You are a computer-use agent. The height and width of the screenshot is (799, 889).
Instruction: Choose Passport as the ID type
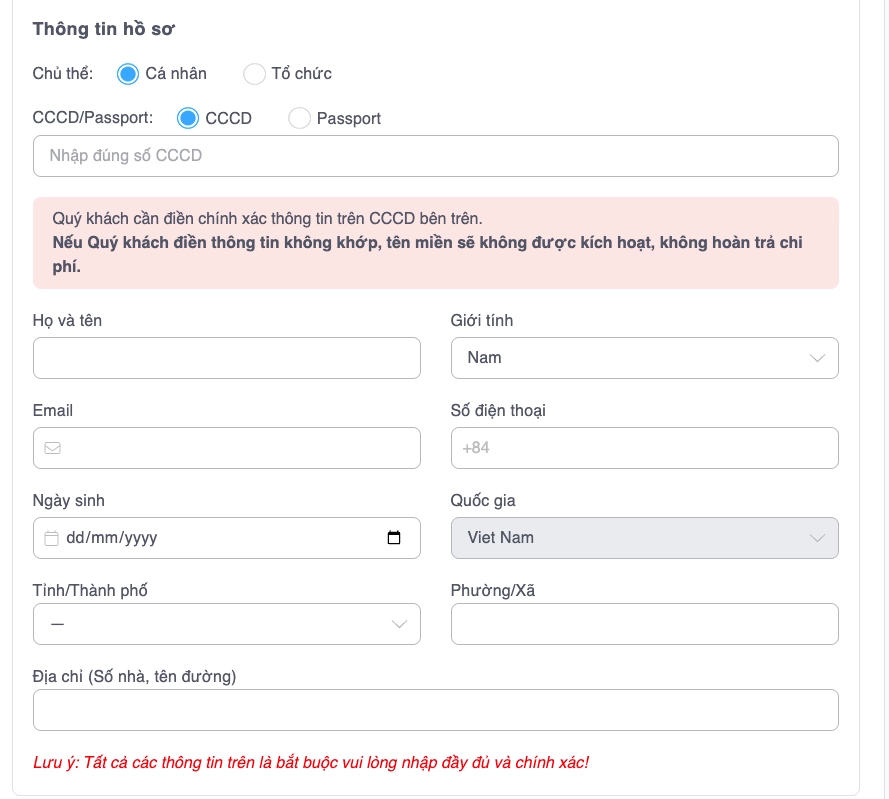pos(299,118)
